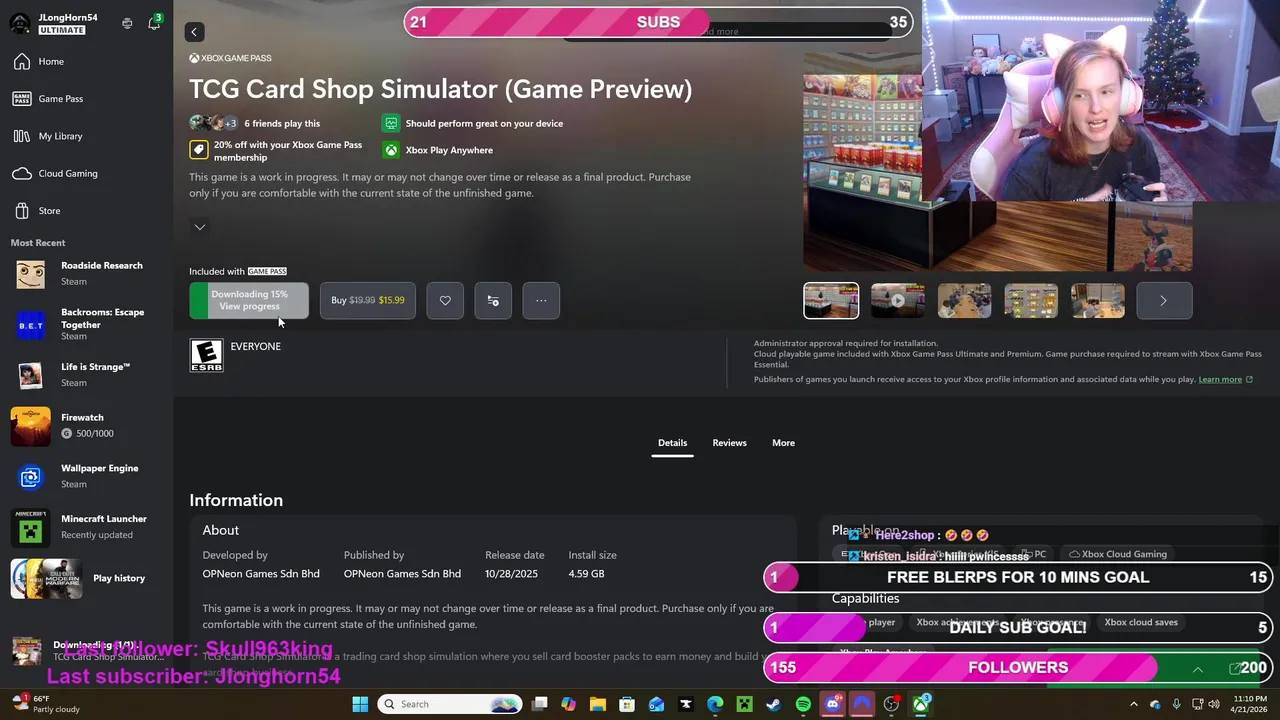Screen dimensions: 1280x720
Task: Open Life is Strange in recent games
Action: tap(86, 375)
